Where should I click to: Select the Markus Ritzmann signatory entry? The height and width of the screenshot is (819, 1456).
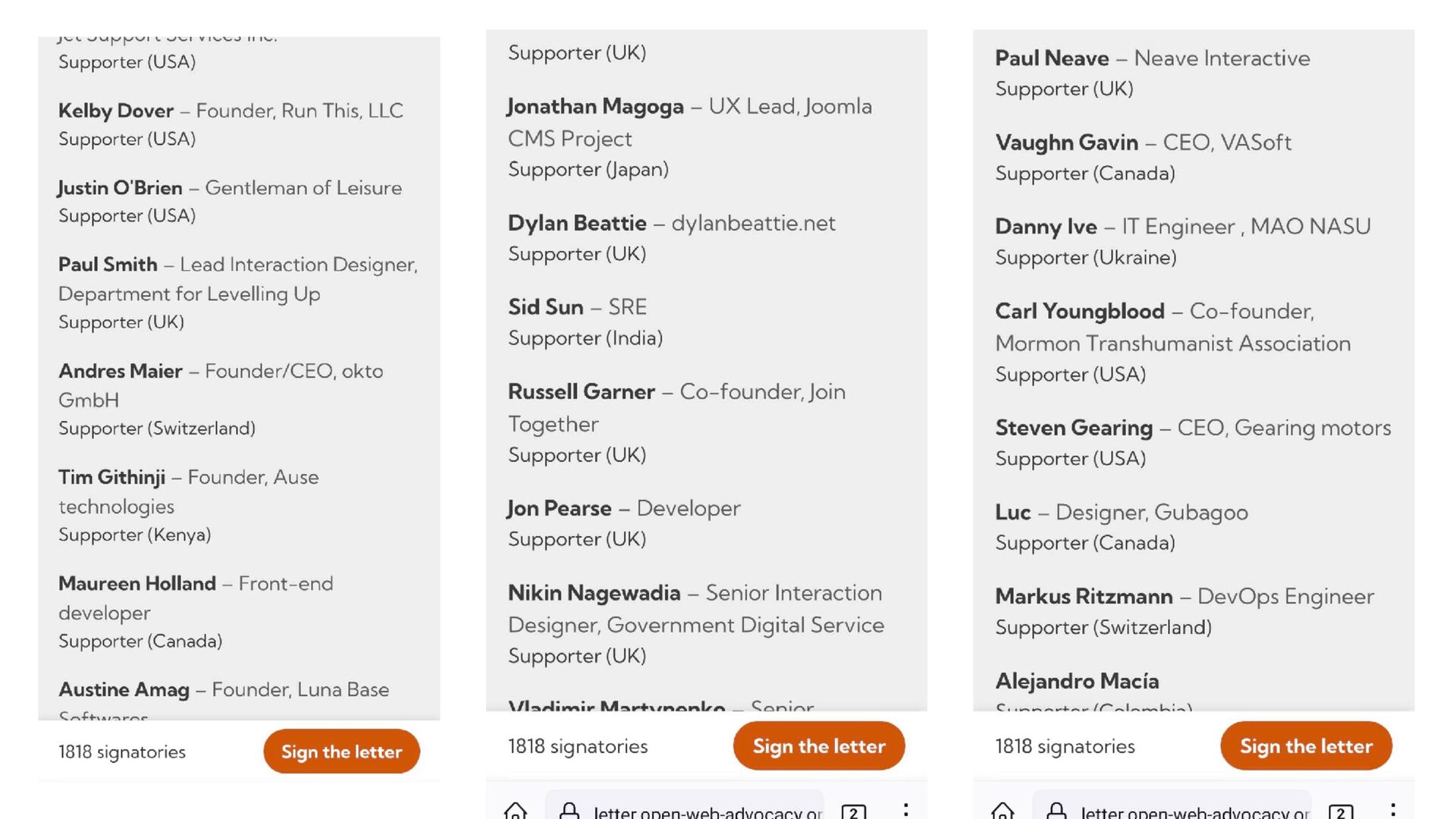click(x=1084, y=597)
